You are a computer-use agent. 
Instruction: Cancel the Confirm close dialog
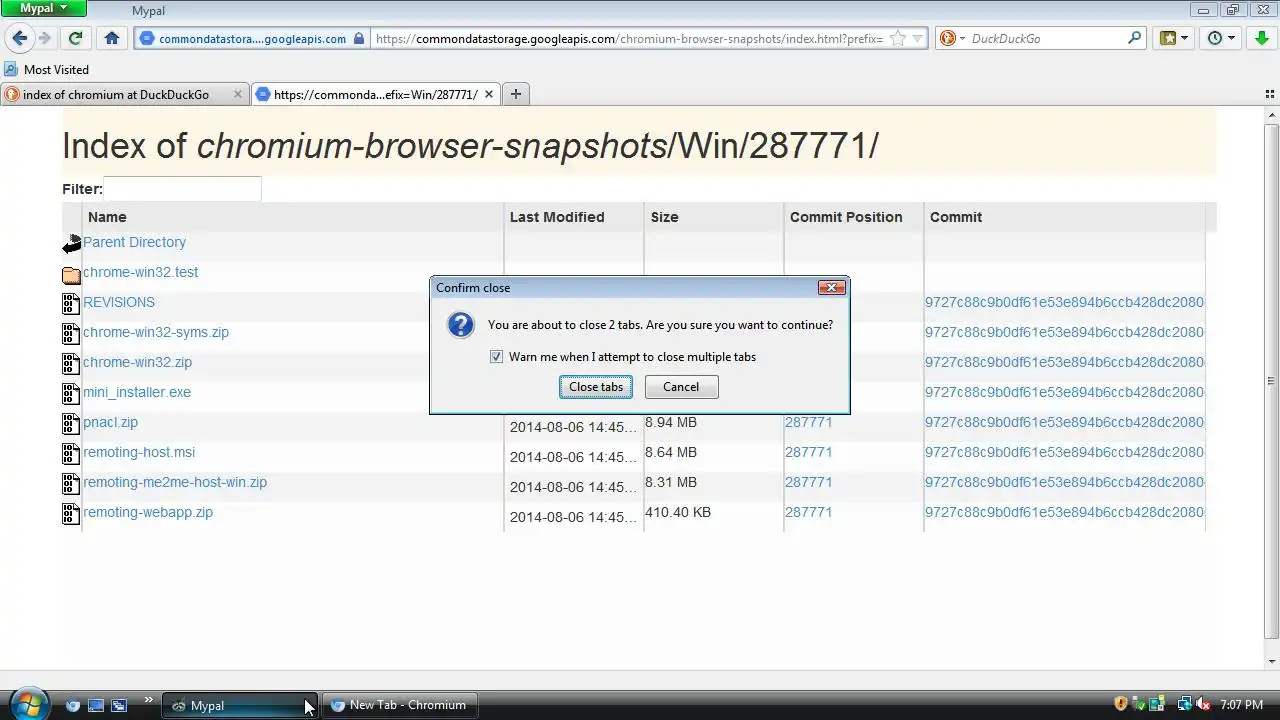click(x=681, y=387)
